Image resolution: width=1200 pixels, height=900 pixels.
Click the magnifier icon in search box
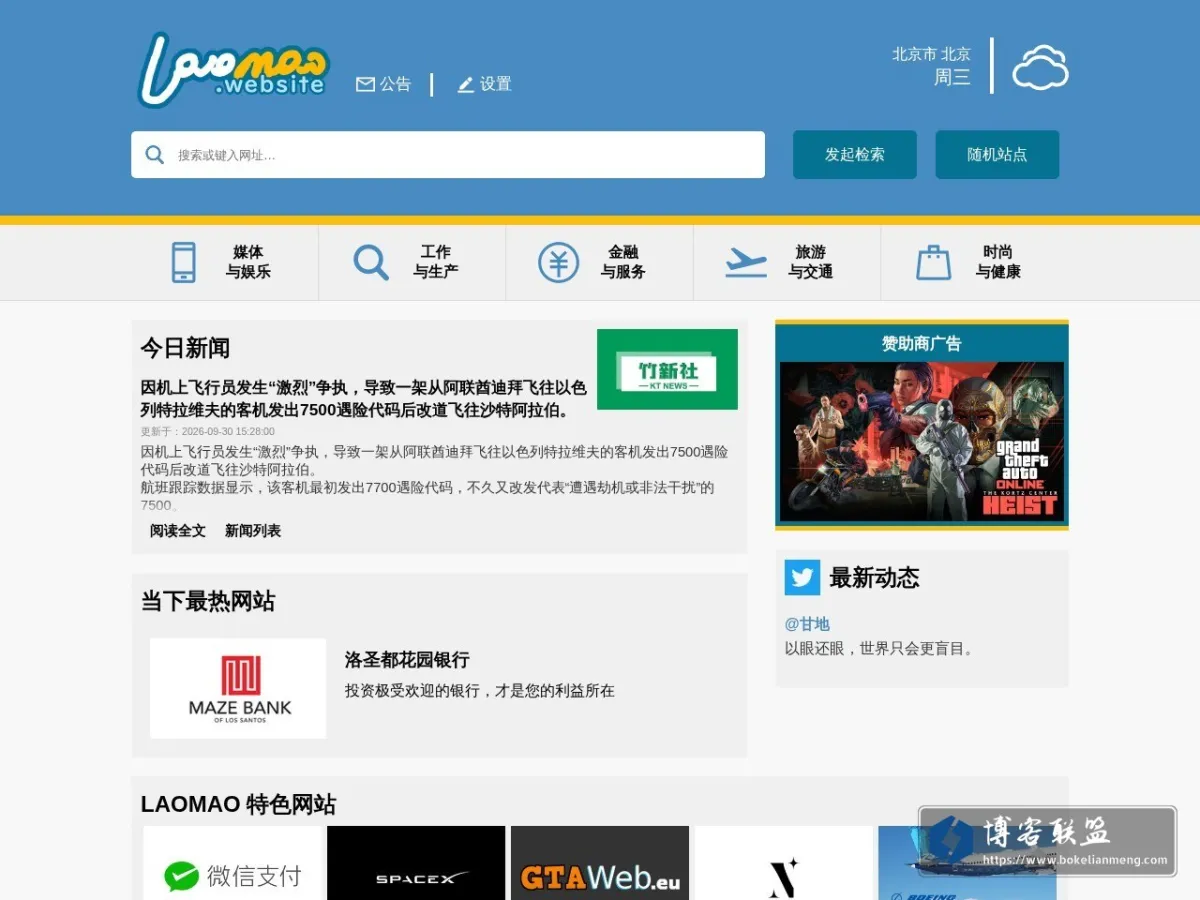tap(155, 155)
